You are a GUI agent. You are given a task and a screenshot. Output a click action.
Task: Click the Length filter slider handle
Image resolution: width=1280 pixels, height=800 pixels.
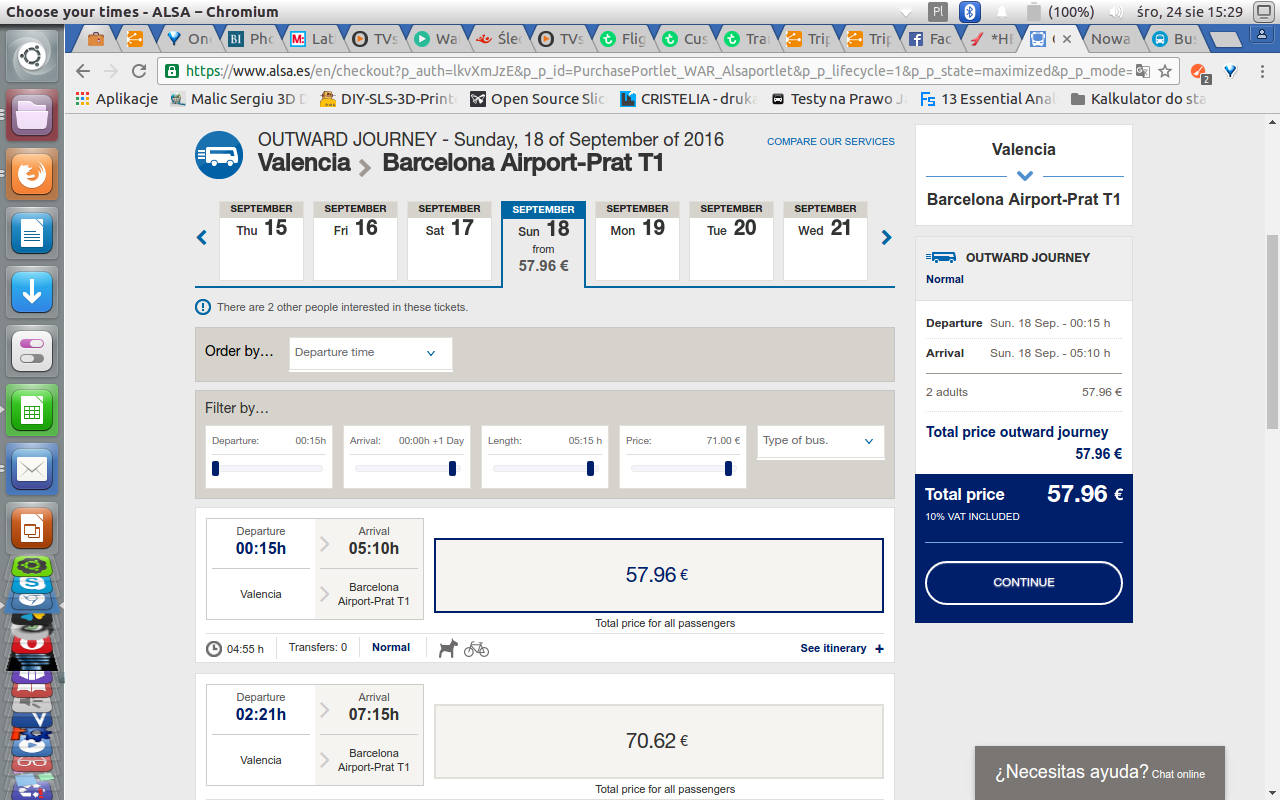[590, 468]
